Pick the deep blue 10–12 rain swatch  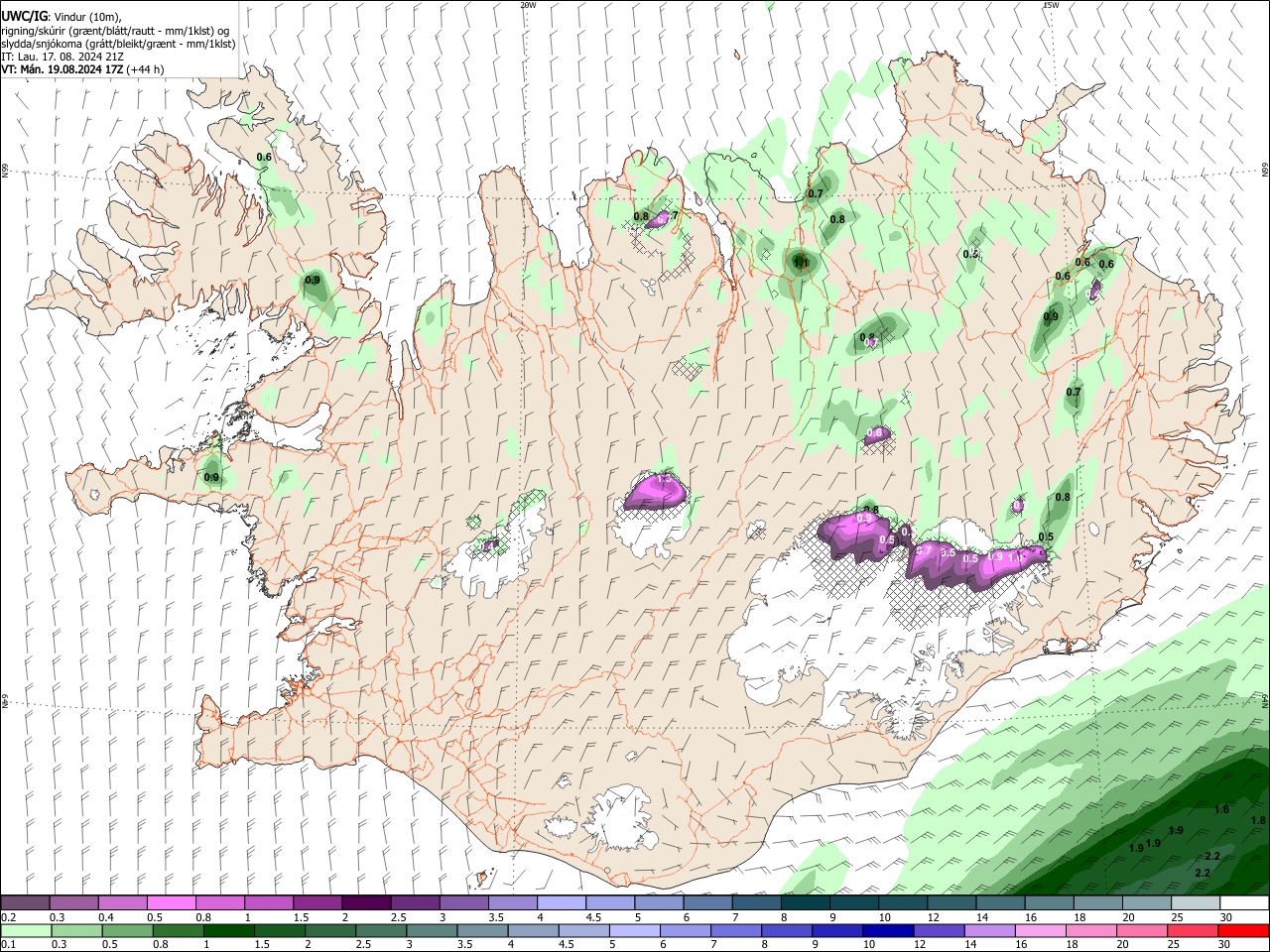click(x=888, y=931)
